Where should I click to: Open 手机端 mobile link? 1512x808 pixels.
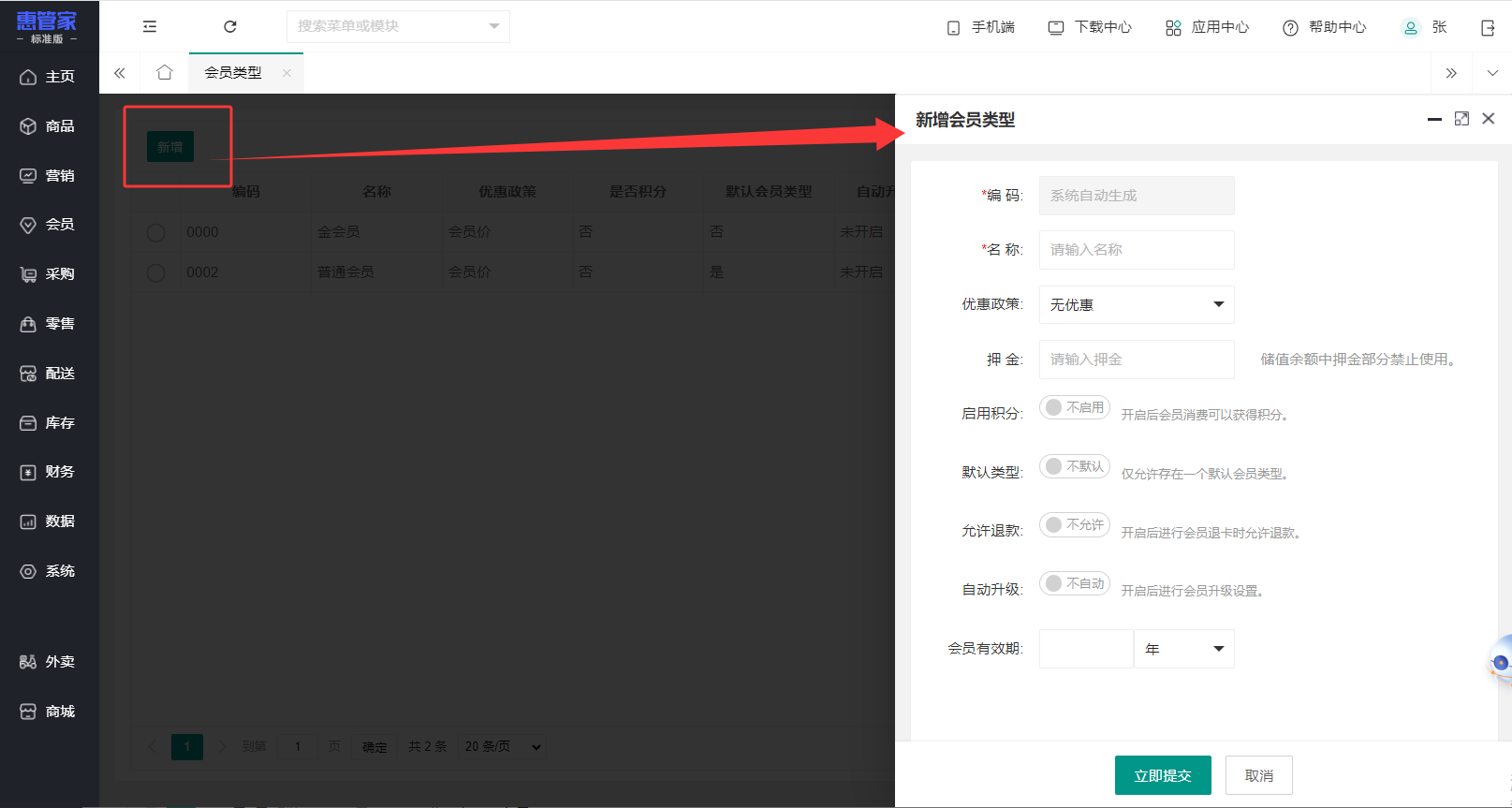pyautogui.click(x=980, y=27)
